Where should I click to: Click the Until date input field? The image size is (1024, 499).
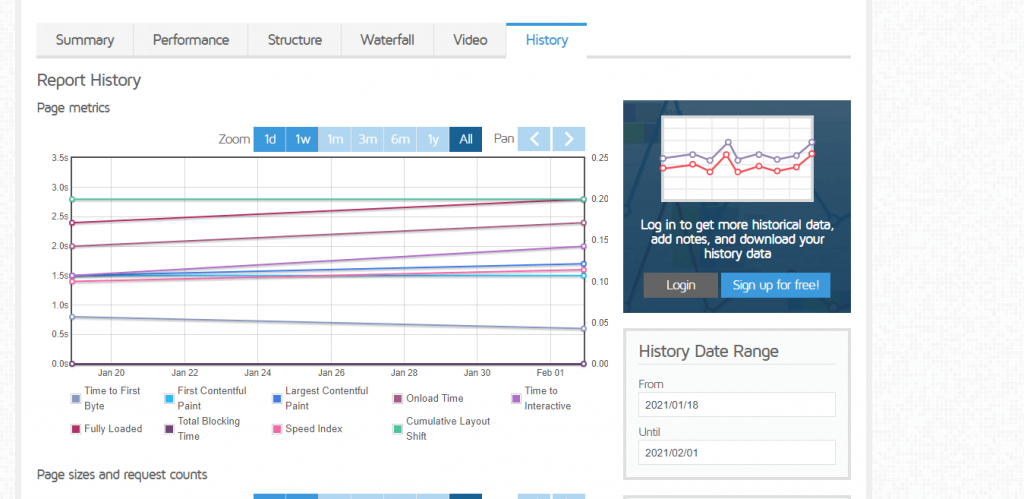[736, 453]
